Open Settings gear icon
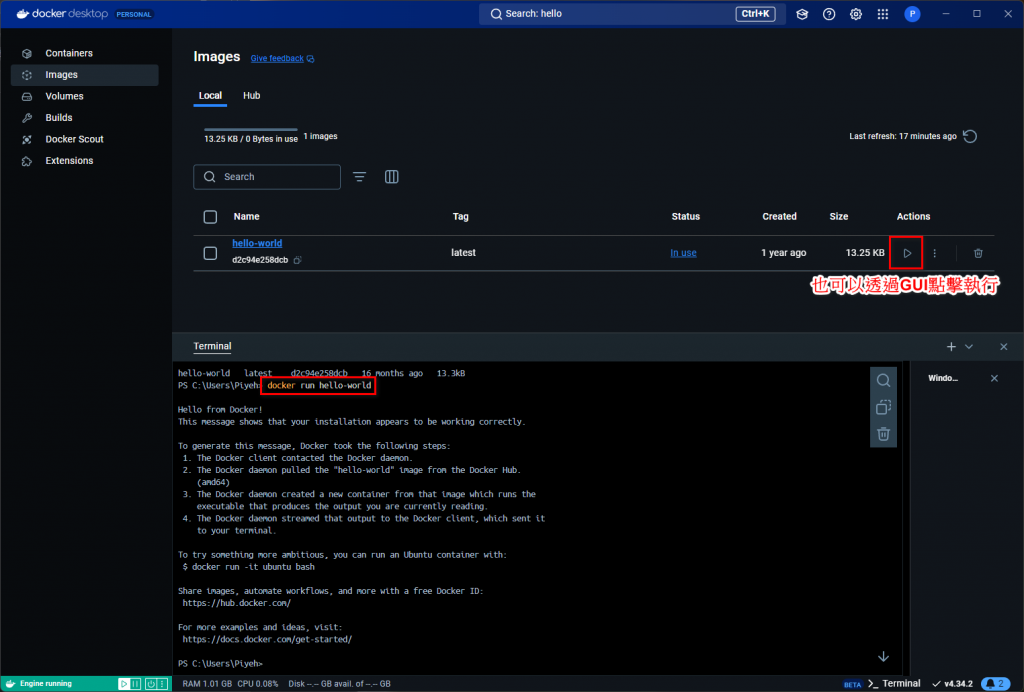1024x692 pixels. pyautogui.click(x=856, y=14)
